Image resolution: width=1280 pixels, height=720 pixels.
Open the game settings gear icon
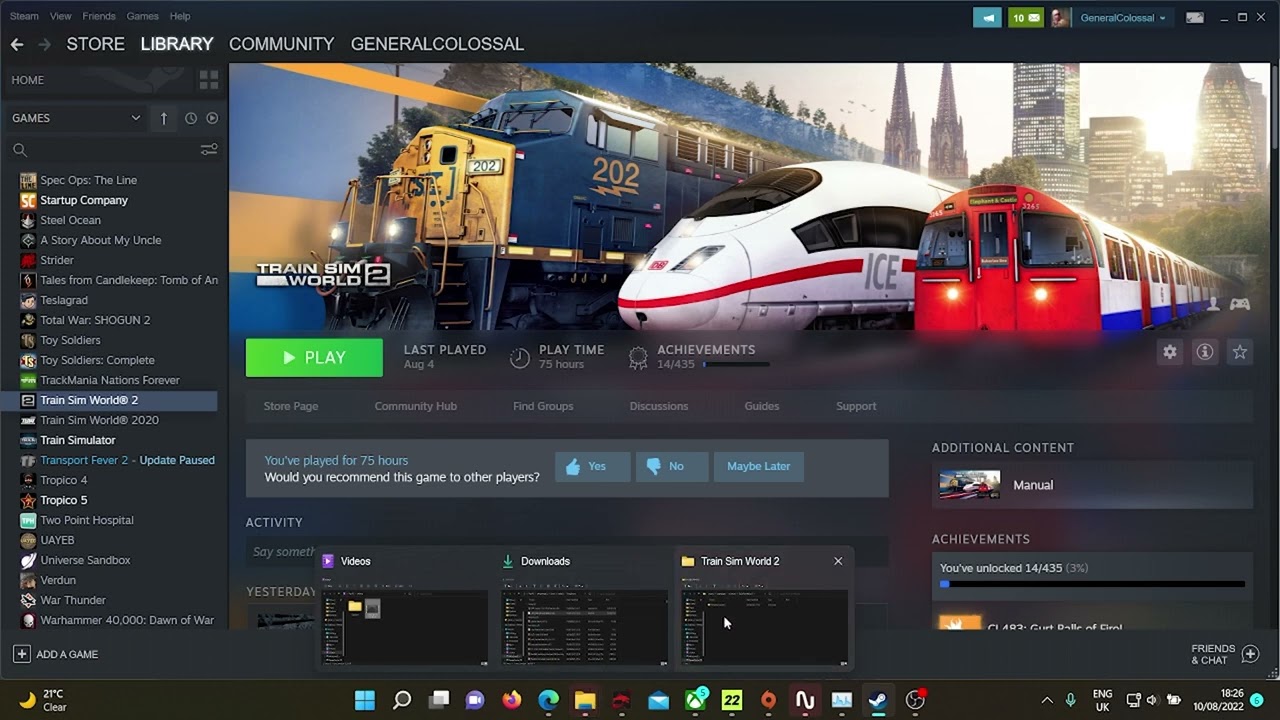pyautogui.click(x=1170, y=352)
